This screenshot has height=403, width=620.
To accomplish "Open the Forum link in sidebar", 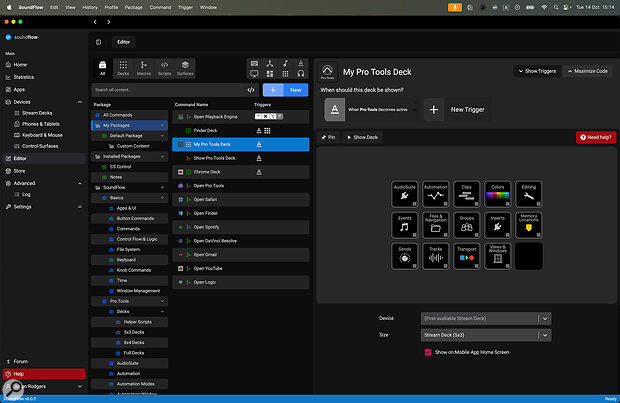I will click(x=21, y=361).
